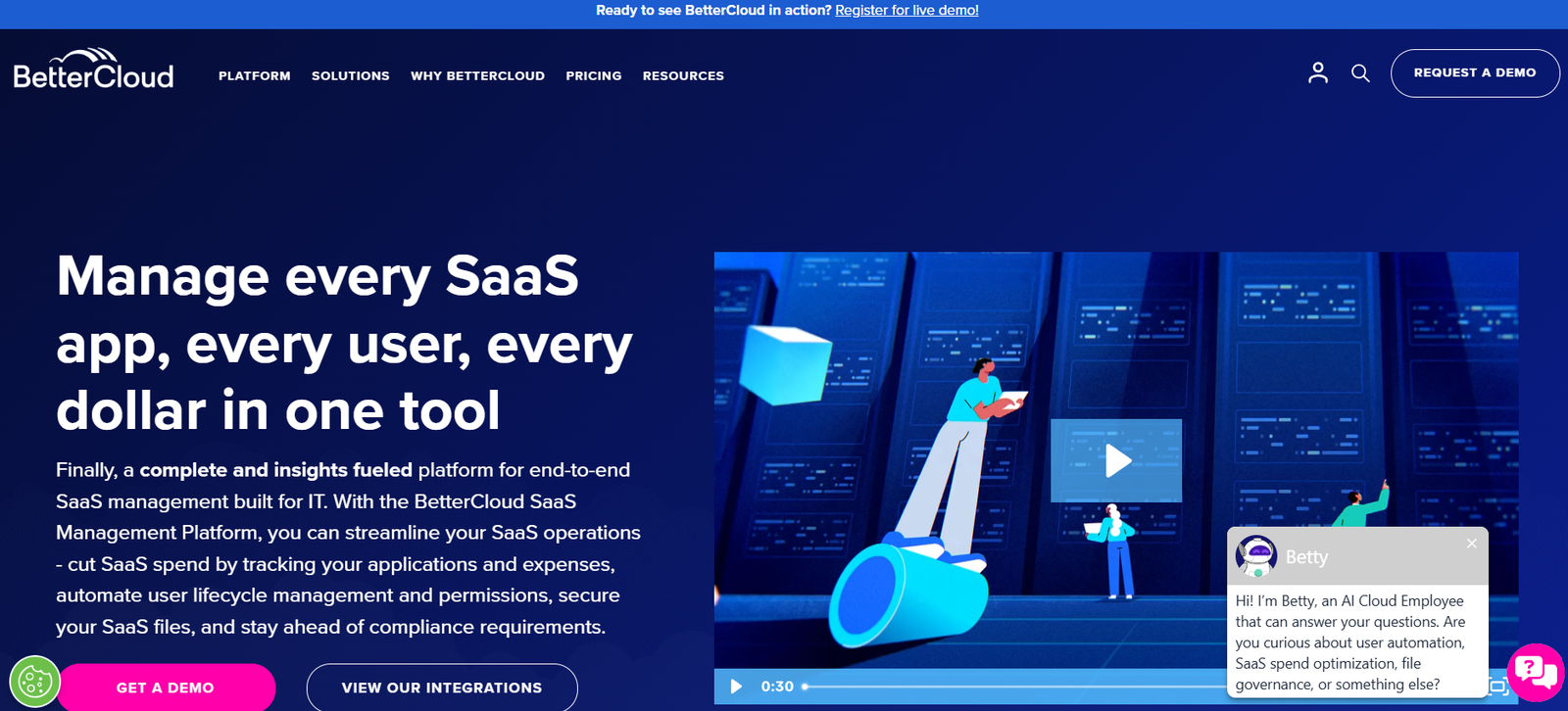Image resolution: width=1568 pixels, height=711 pixels.
Task: Click the Request a Demo button
Action: [x=1474, y=73]
